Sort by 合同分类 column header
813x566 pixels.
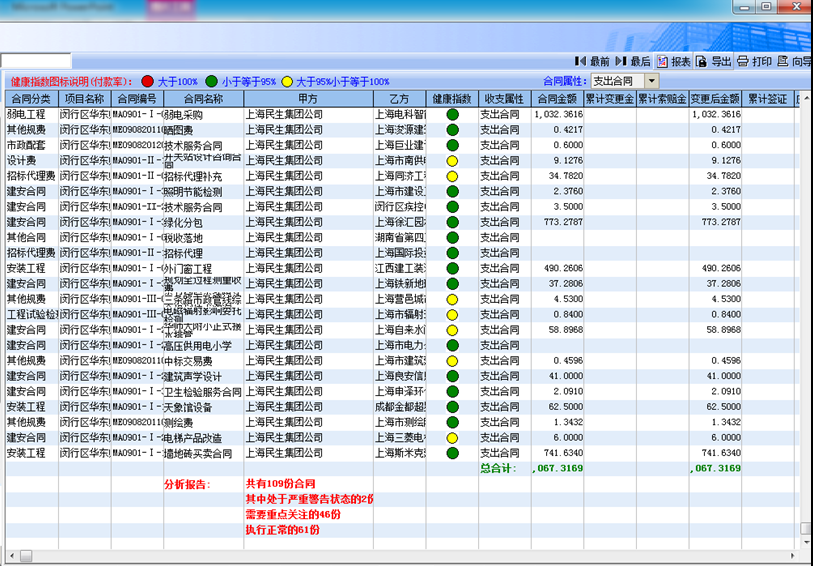click(x=30, y=99)
